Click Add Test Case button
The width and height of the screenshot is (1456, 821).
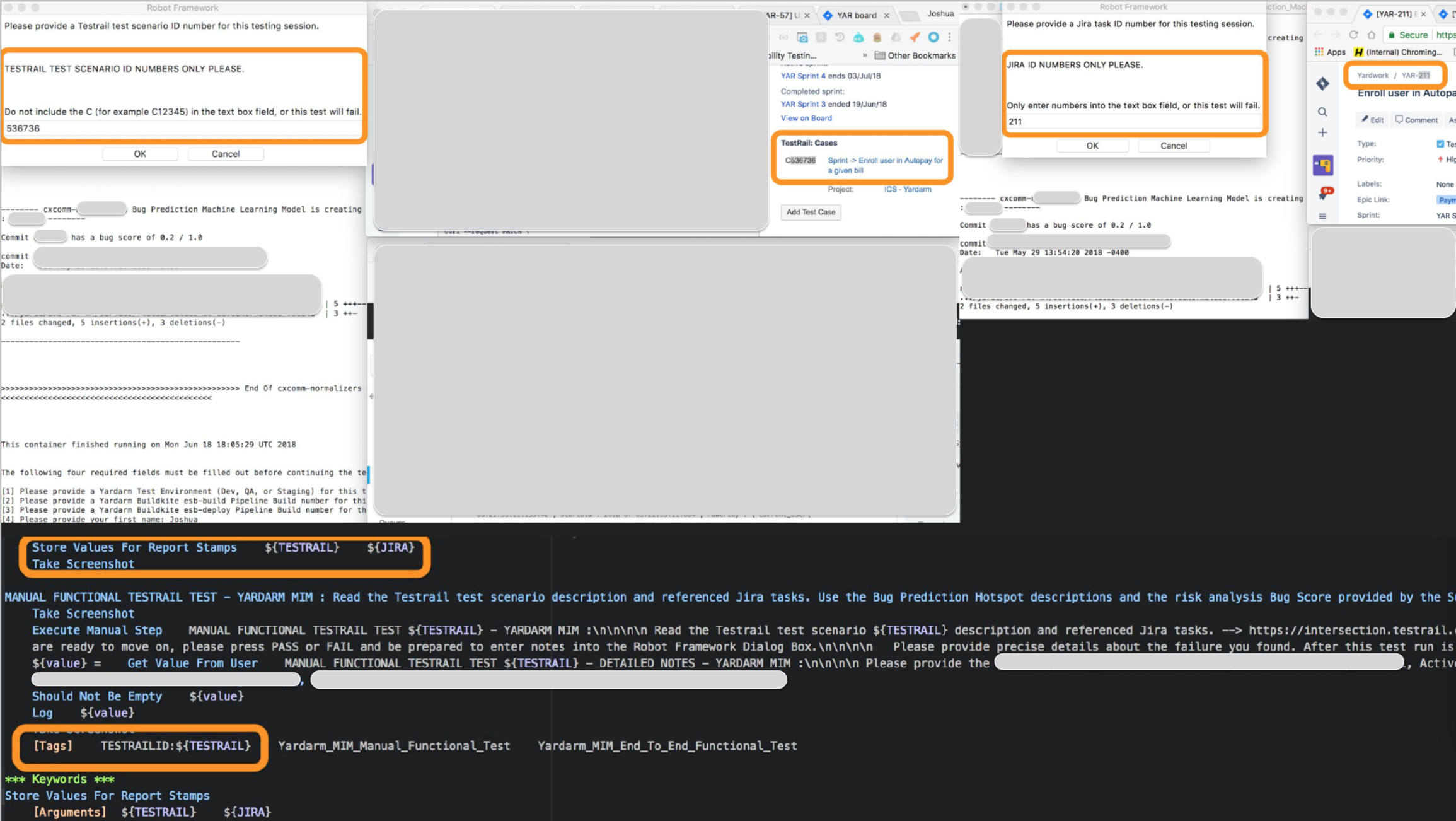point(811,212)
